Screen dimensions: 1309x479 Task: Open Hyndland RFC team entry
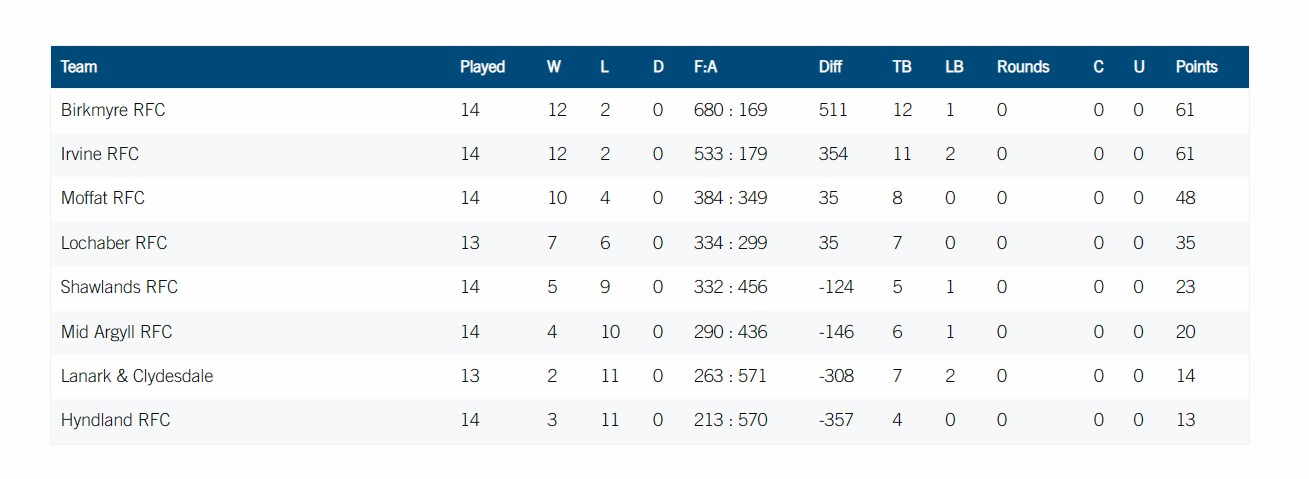pyautogui.click(x=115, y=420)
